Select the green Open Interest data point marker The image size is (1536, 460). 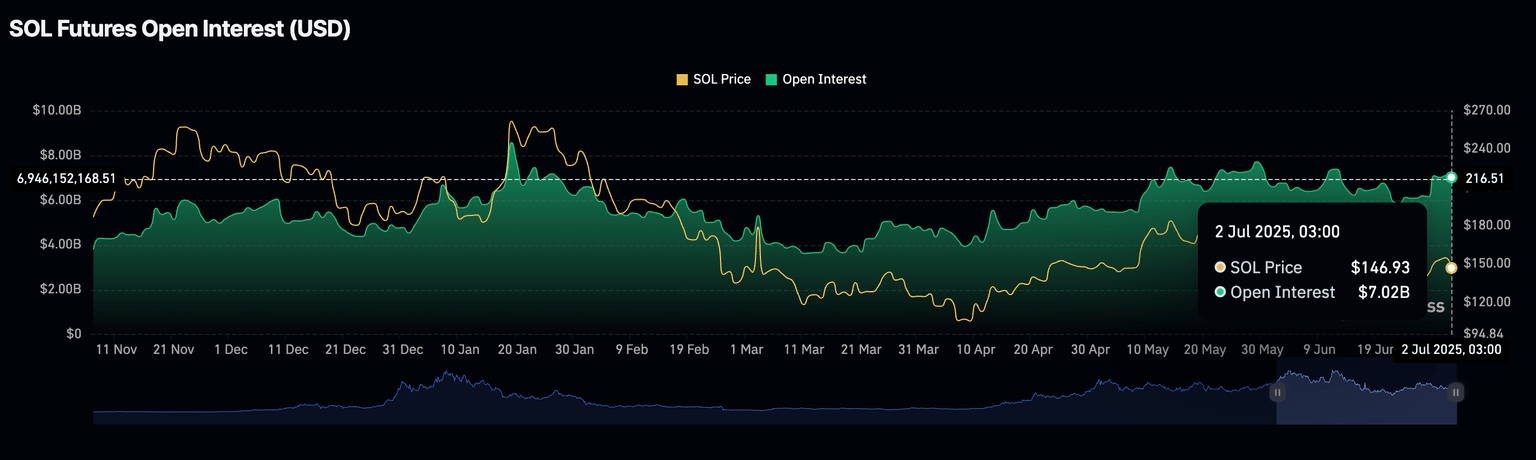1451,177
